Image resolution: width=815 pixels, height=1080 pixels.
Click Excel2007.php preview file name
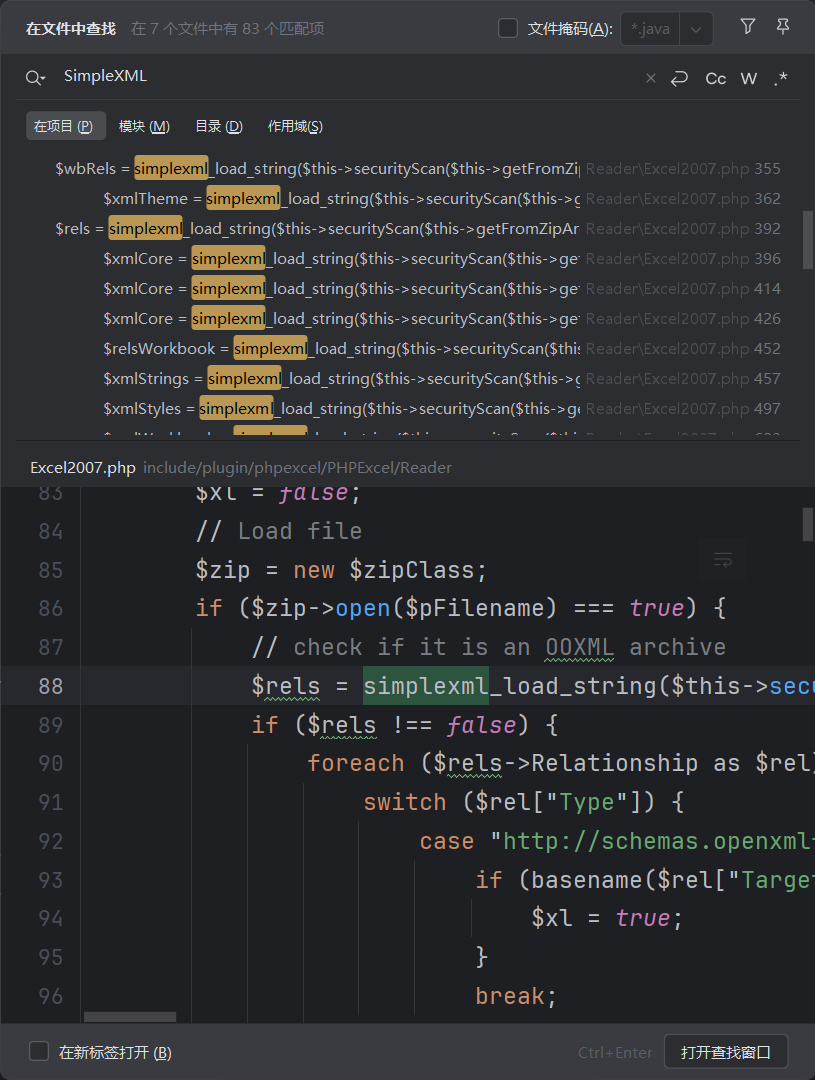[x=83, y=468]
